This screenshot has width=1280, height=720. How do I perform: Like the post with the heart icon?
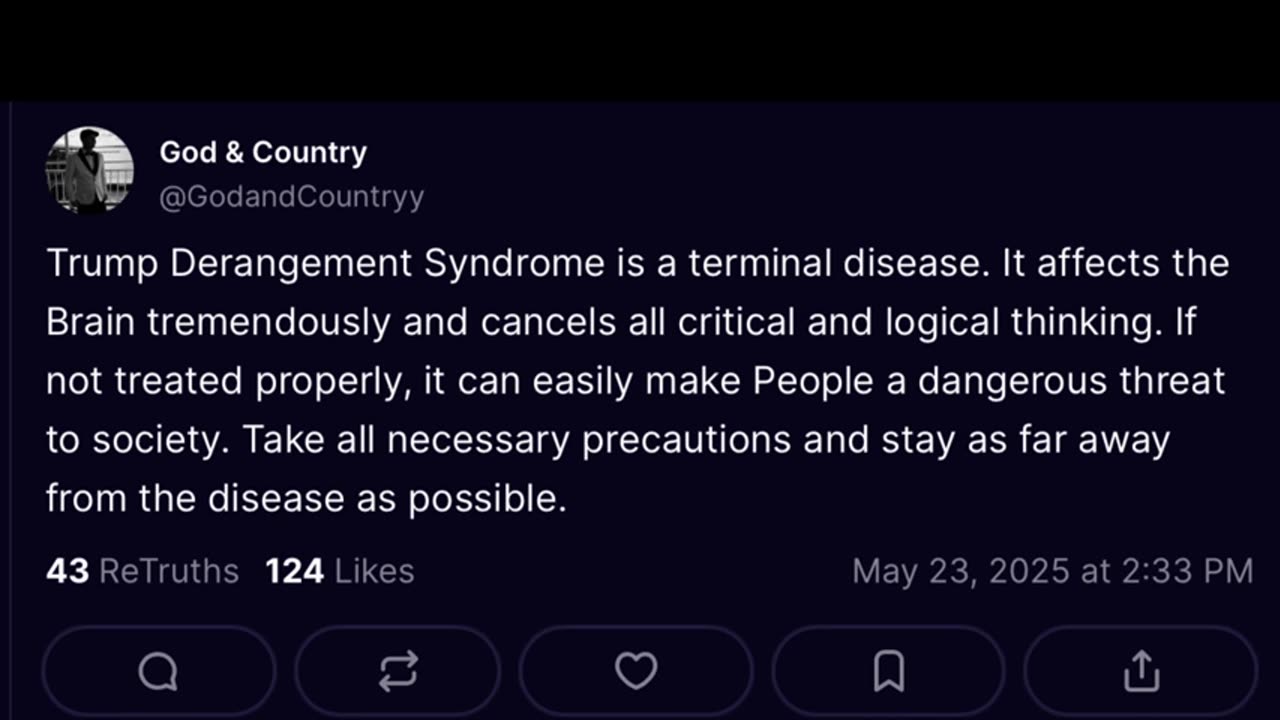[x=635, y=671]
